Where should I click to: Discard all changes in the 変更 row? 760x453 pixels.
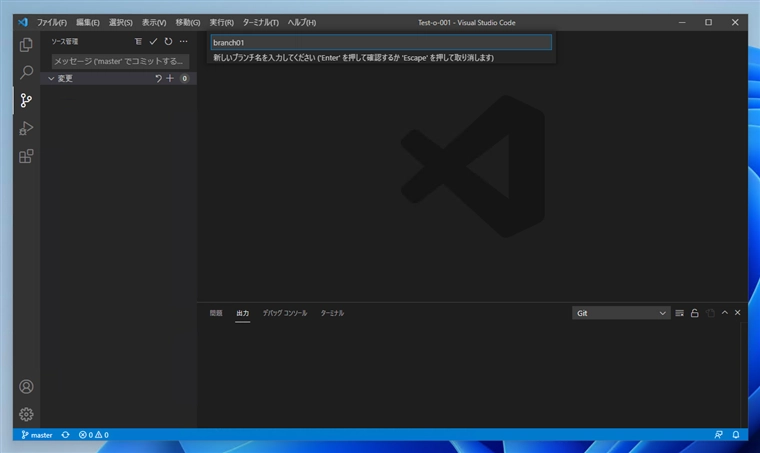click(158, 78)
